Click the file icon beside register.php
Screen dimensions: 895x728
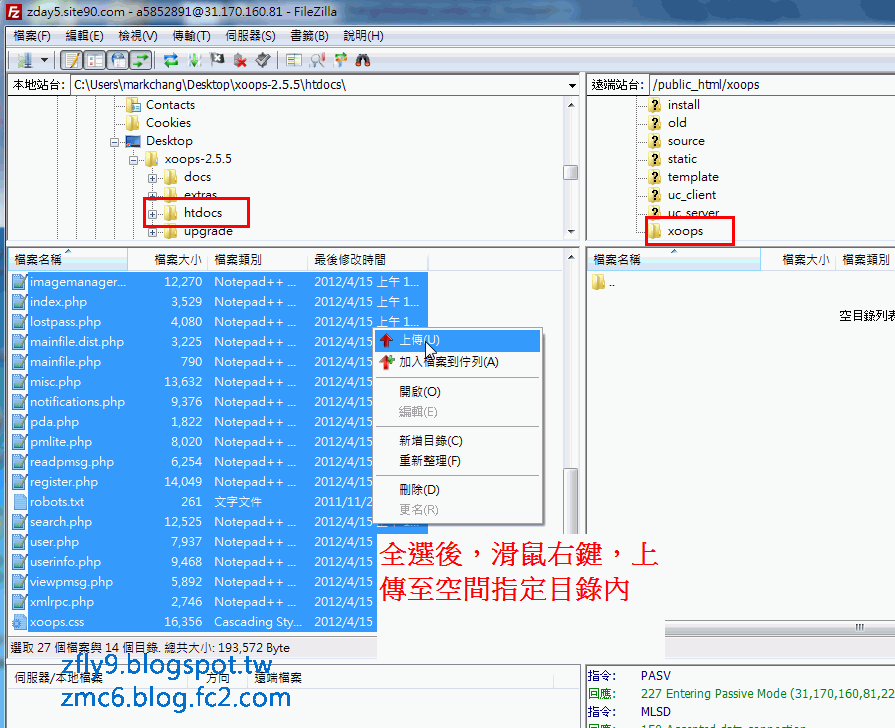(20, 482)
